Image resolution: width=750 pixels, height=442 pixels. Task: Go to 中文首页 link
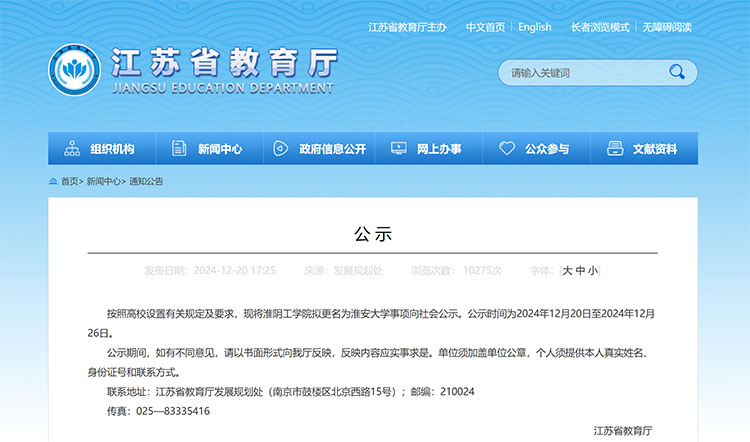[x=485, y=27]
